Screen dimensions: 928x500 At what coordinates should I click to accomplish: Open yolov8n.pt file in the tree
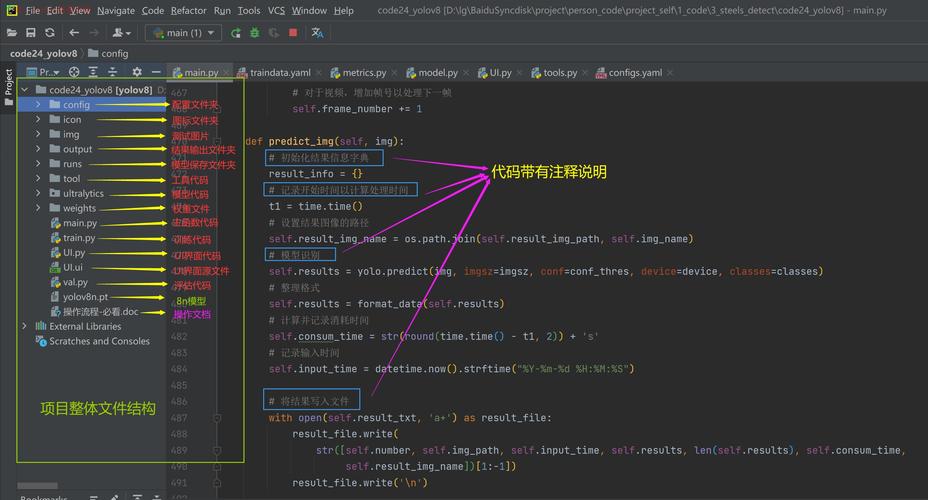tap(85, 297)
